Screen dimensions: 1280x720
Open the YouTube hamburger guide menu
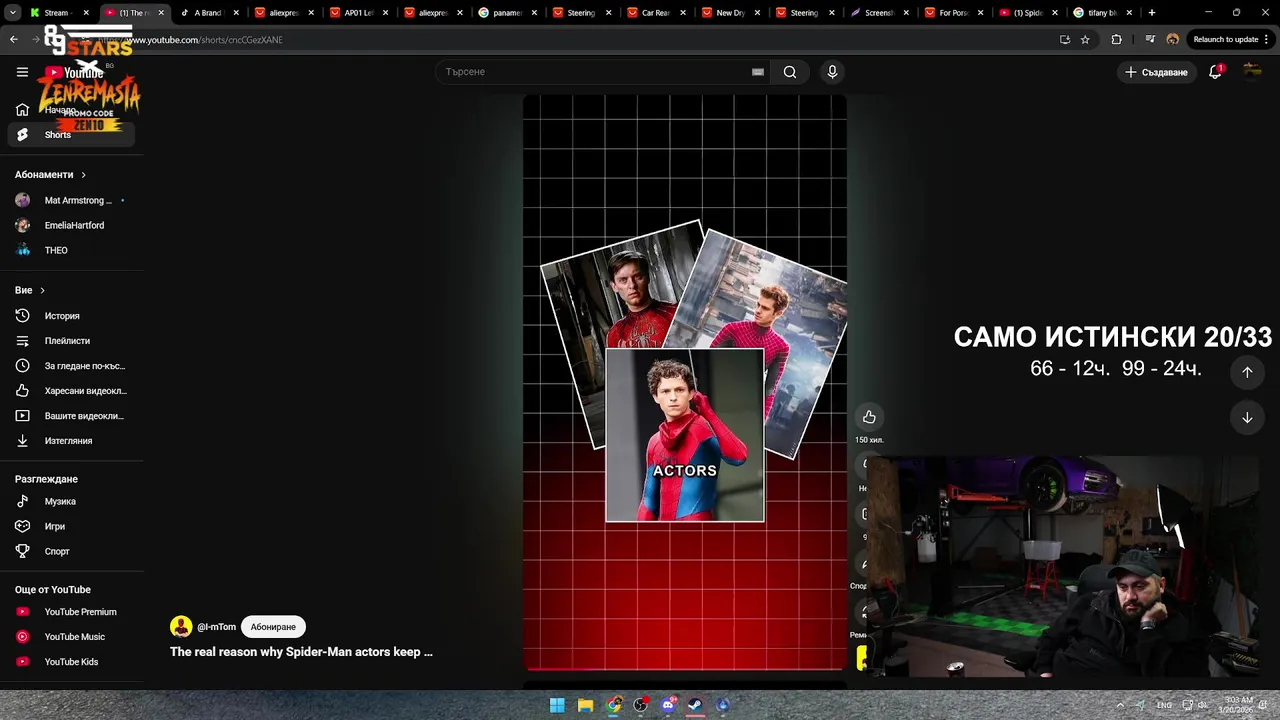[22, 72]
